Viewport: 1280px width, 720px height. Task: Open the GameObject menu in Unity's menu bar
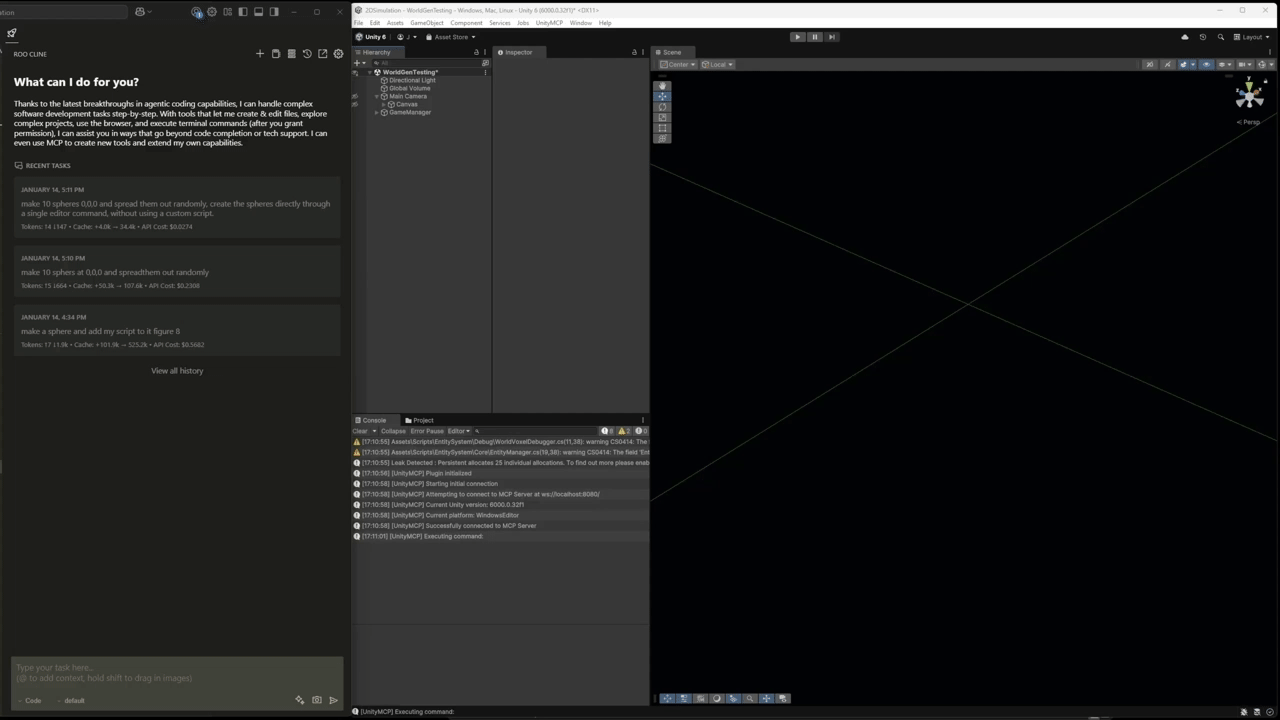427,23
